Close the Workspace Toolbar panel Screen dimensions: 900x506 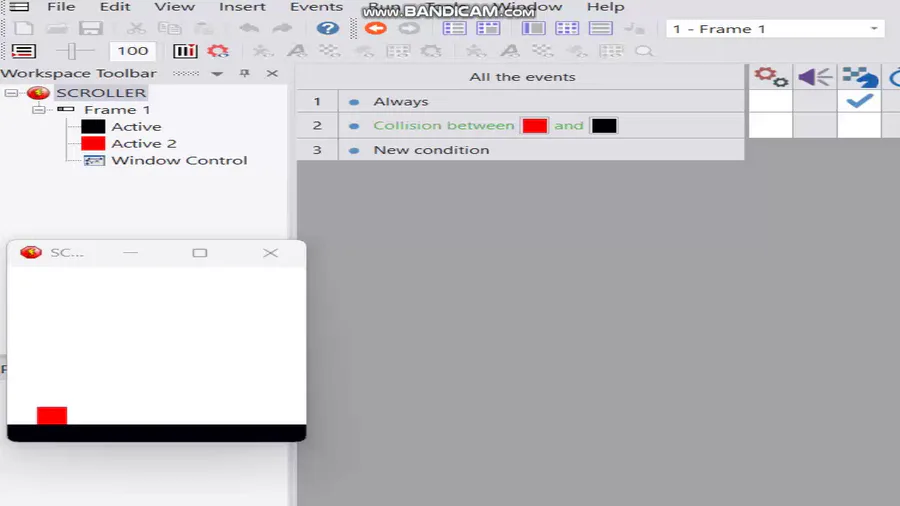(272, 73)
